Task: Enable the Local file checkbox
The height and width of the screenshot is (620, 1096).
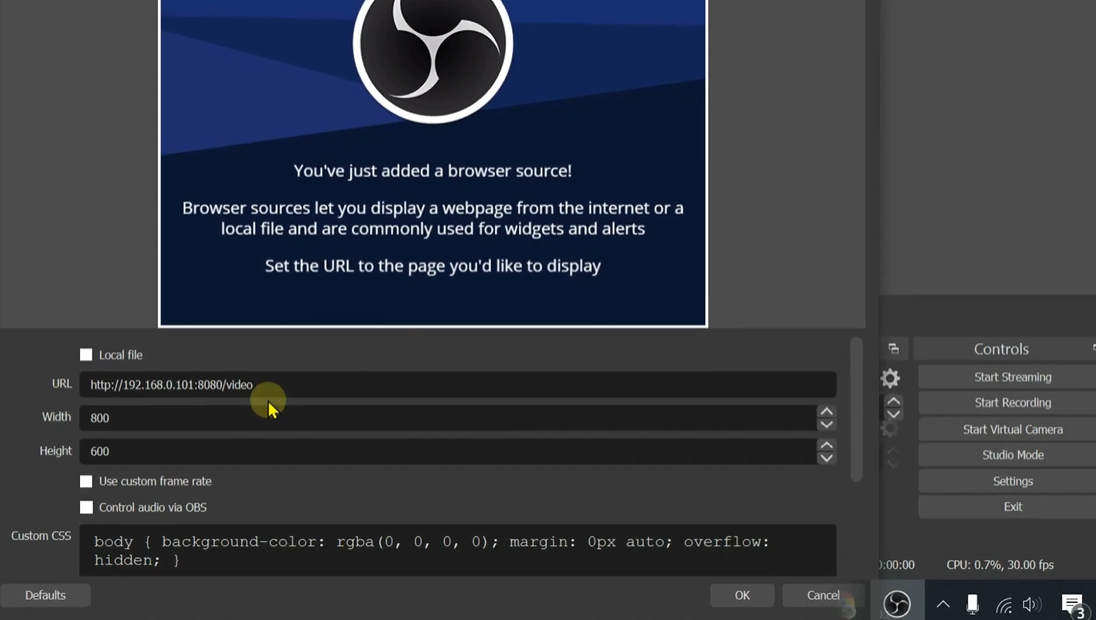Action: 86,355
